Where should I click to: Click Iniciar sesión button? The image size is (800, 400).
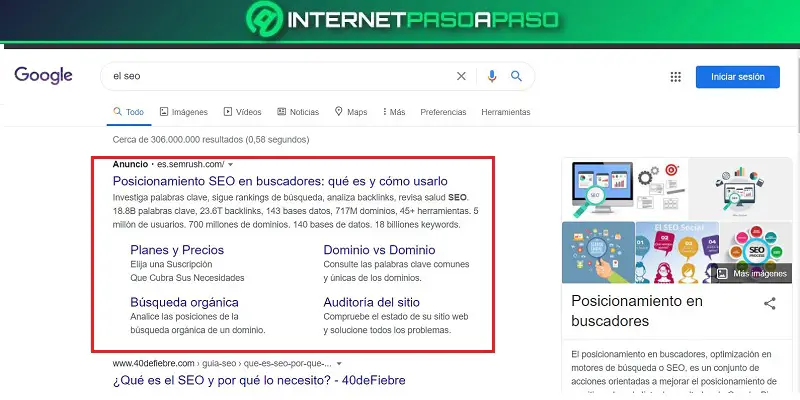pyautogui.click(x=738, y=77)
